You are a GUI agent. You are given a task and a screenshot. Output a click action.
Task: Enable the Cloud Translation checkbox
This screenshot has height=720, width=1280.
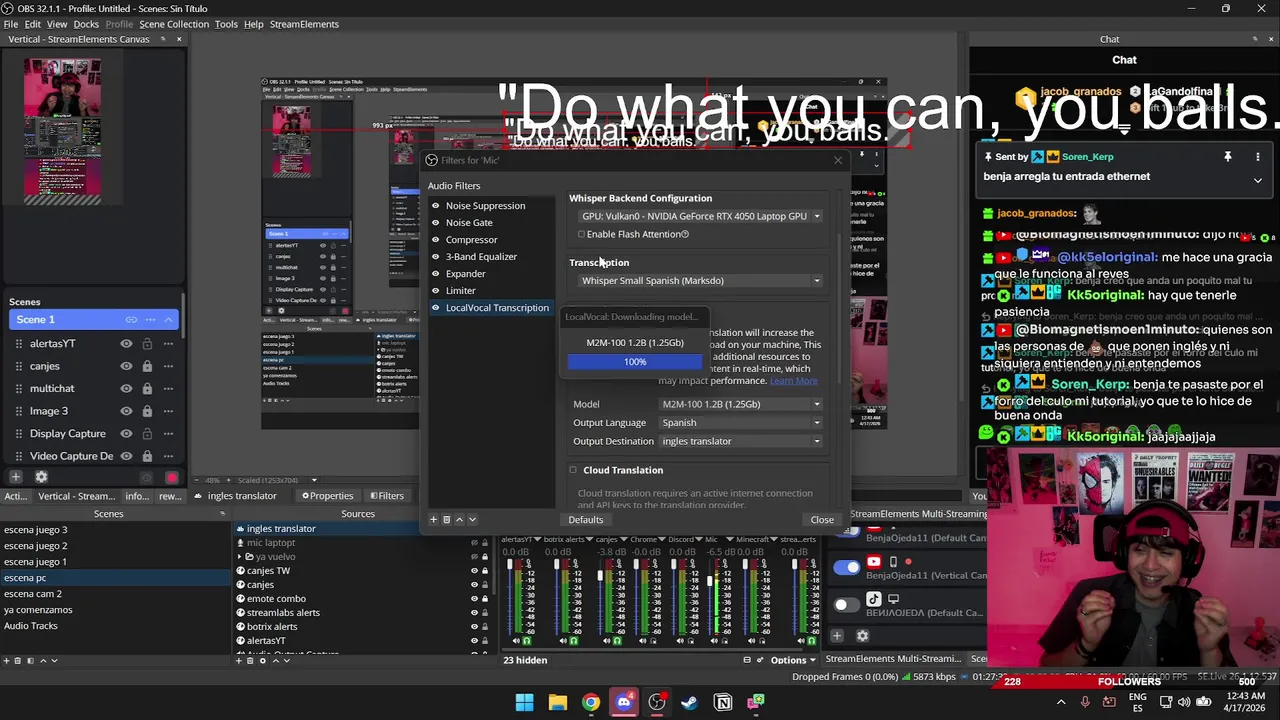coord(573,470)
